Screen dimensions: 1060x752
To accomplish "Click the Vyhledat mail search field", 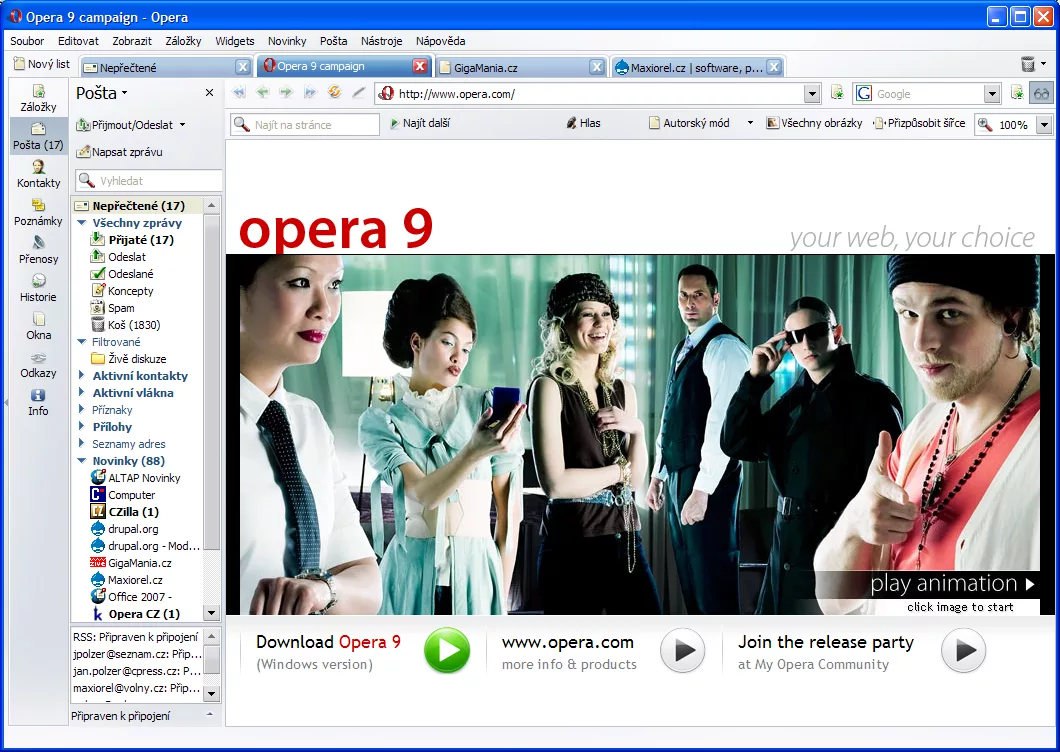I will tap(149, 181).
